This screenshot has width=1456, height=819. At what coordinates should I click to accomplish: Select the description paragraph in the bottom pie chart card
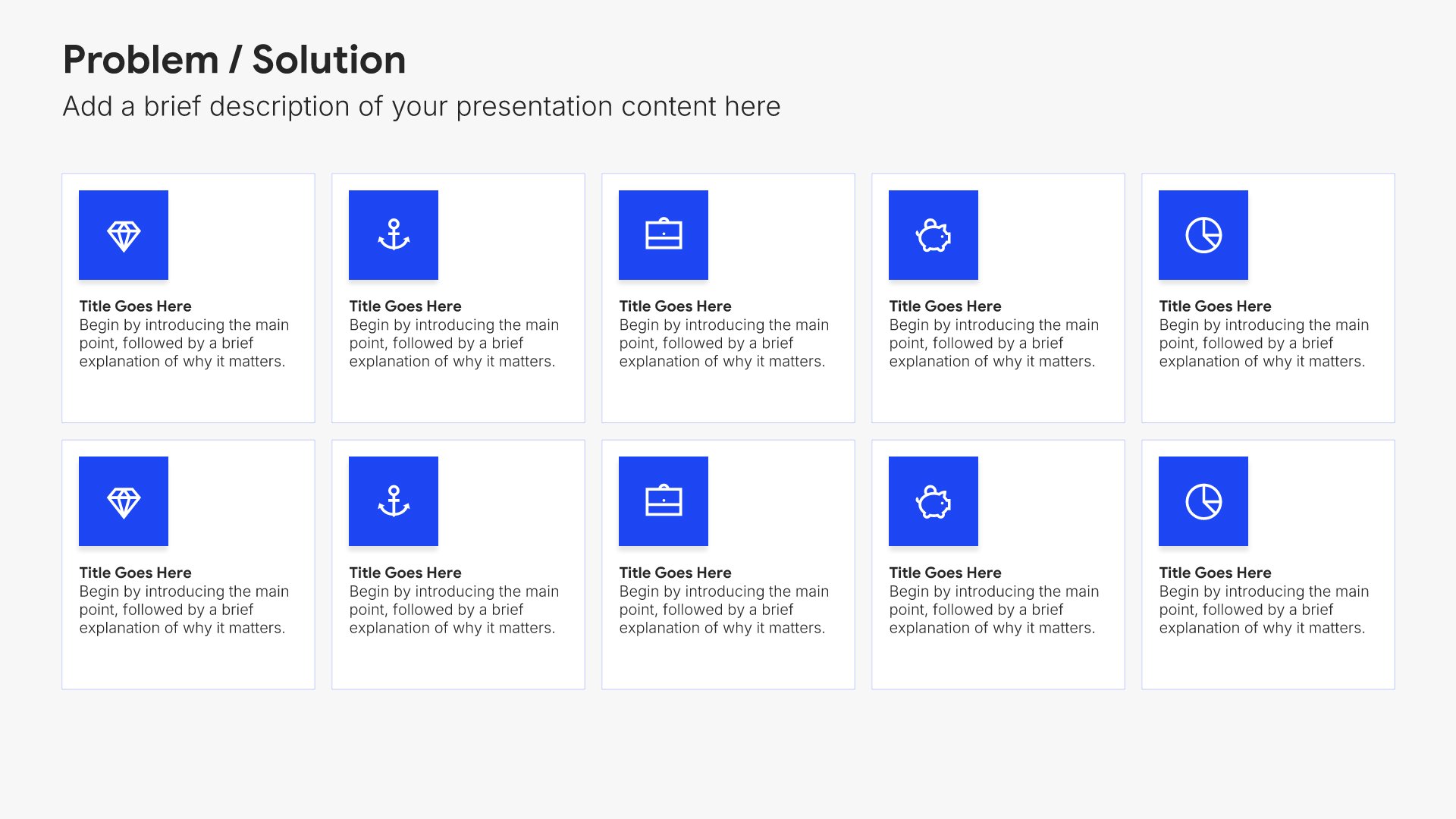click(x=1264, y=610)
